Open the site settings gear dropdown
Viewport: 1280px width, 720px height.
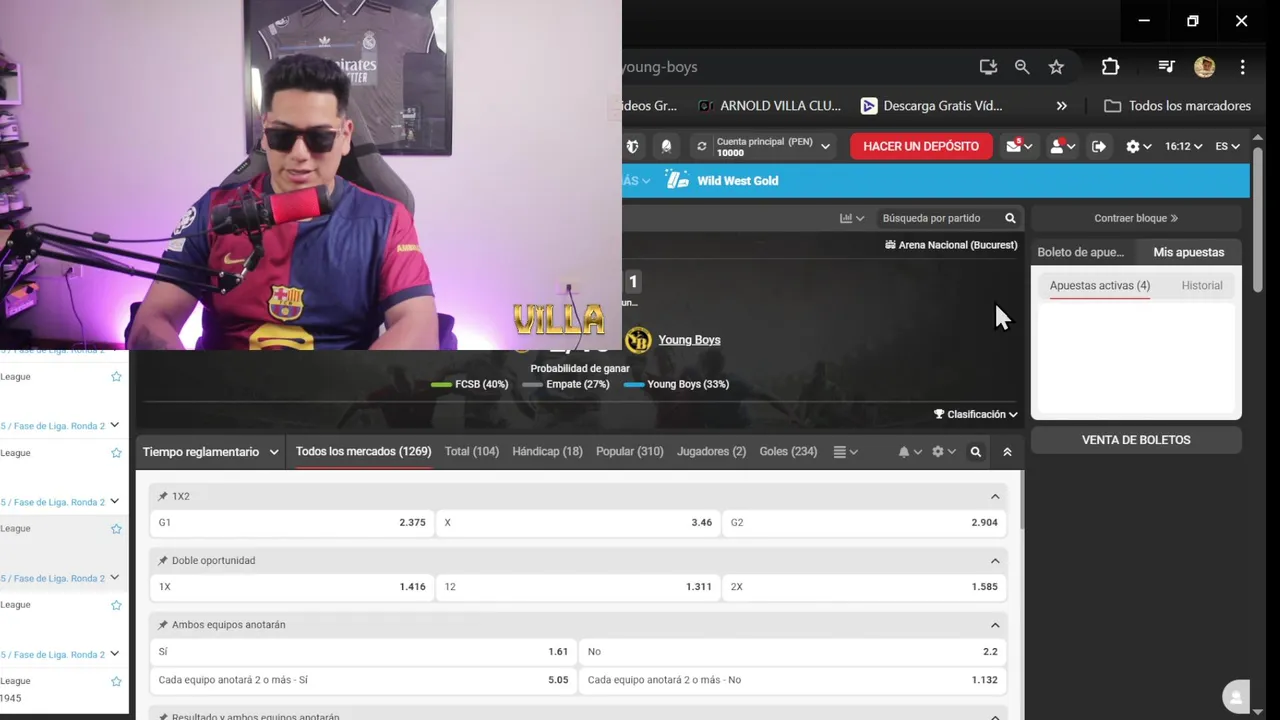1138,146
